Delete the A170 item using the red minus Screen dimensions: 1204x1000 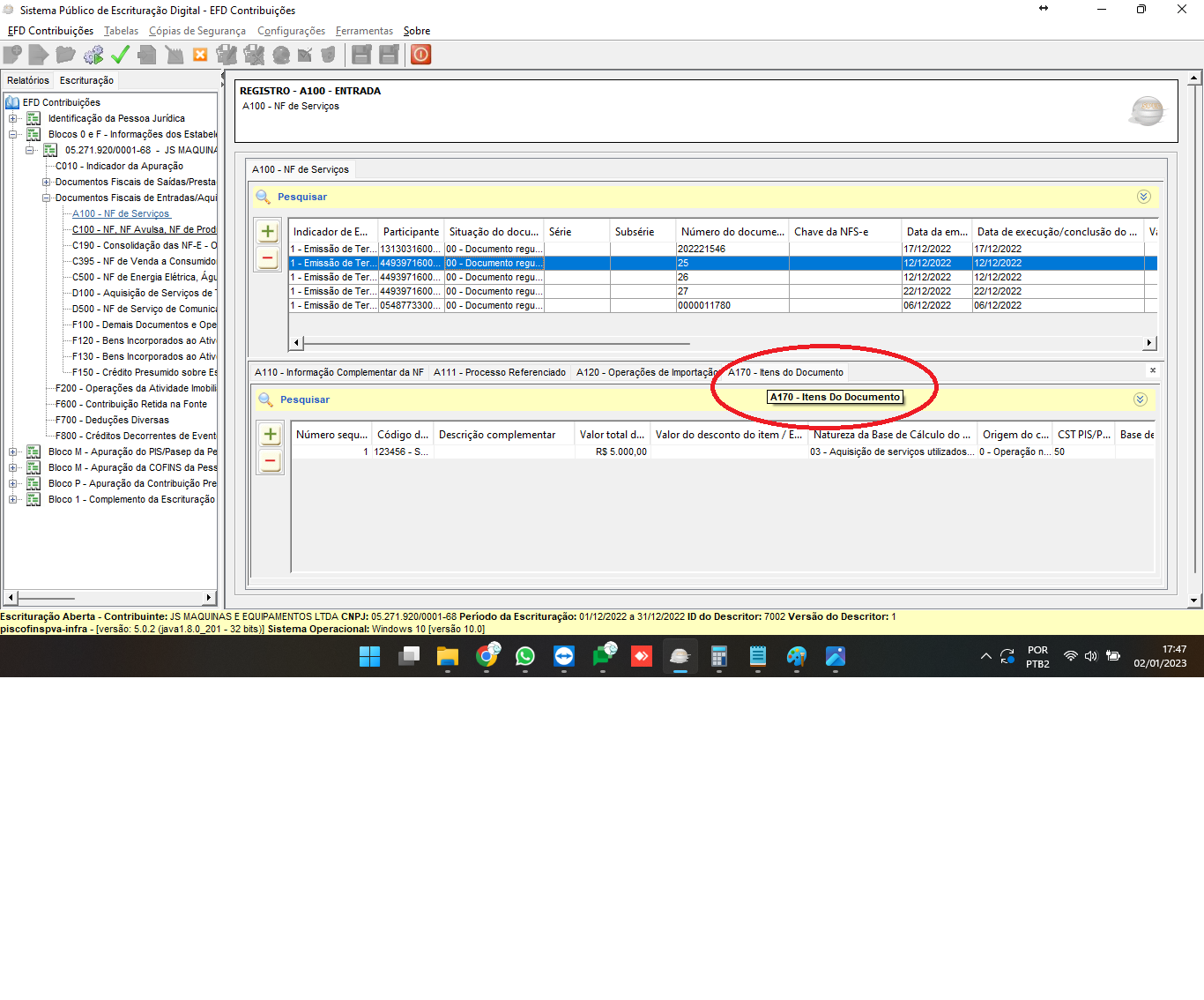click(x=271, y=461)
